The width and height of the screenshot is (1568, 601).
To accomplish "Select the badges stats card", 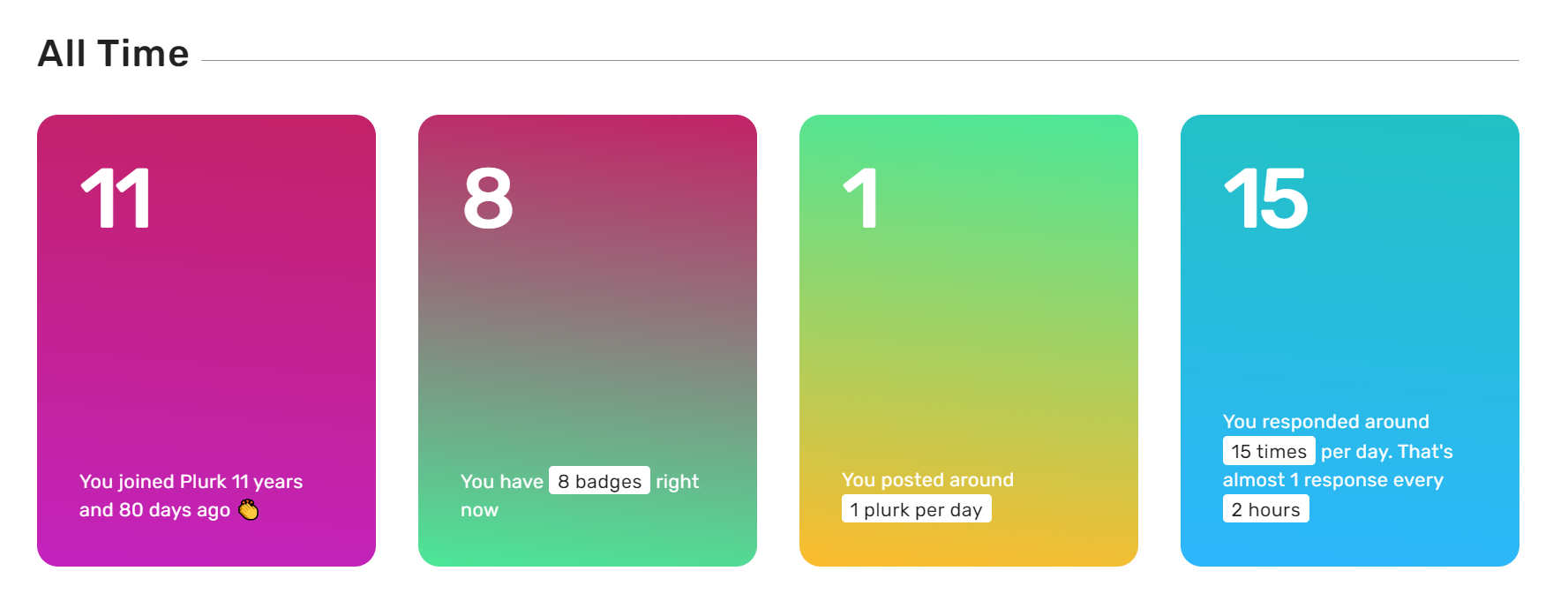I will (588, 341).
